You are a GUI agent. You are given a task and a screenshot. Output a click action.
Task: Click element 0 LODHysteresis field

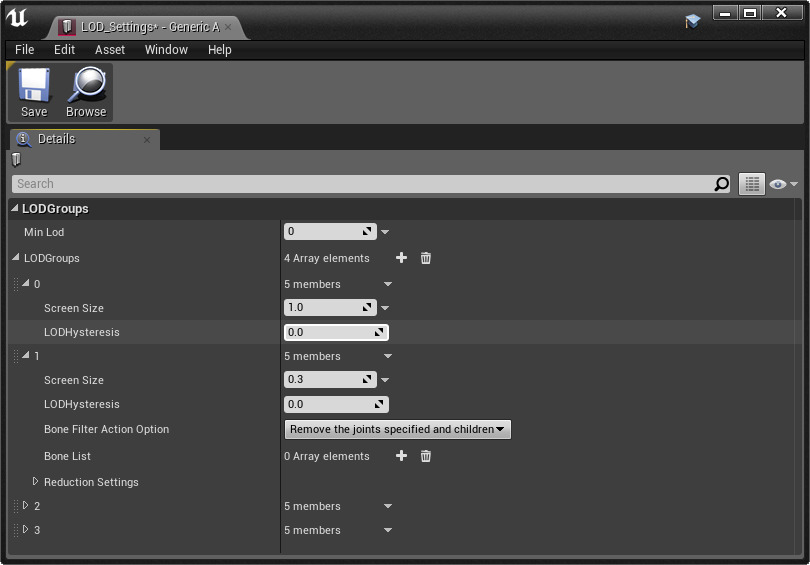point(336,332)
